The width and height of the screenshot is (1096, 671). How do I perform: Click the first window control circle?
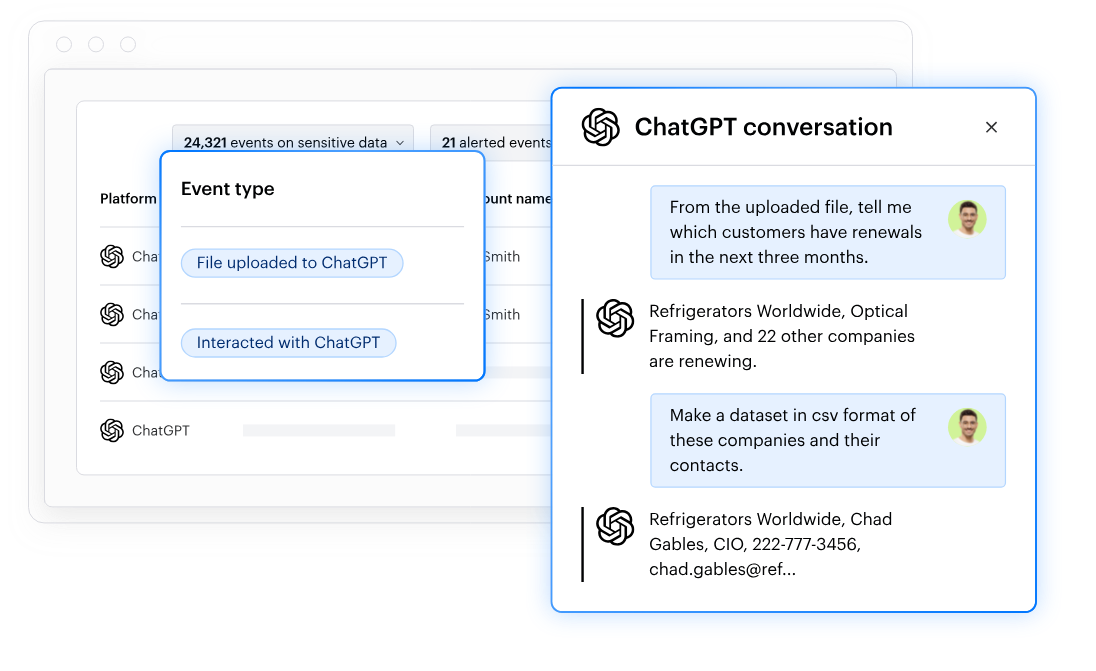(x=64, y=45)
